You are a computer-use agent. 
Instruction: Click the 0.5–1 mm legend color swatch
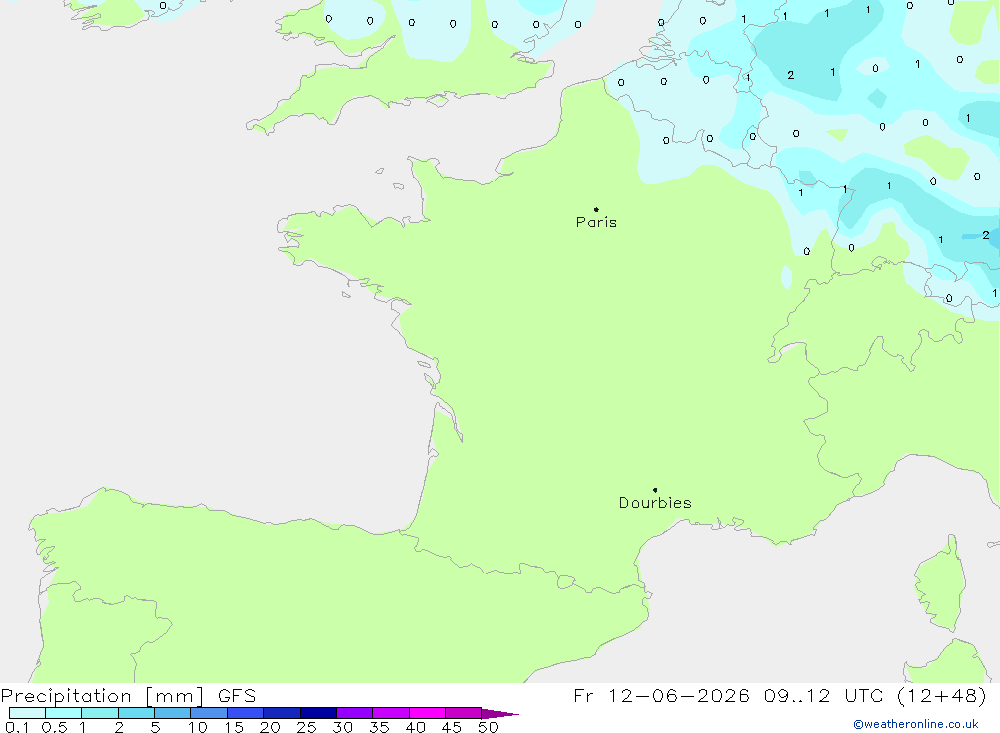tap(64, 713)
